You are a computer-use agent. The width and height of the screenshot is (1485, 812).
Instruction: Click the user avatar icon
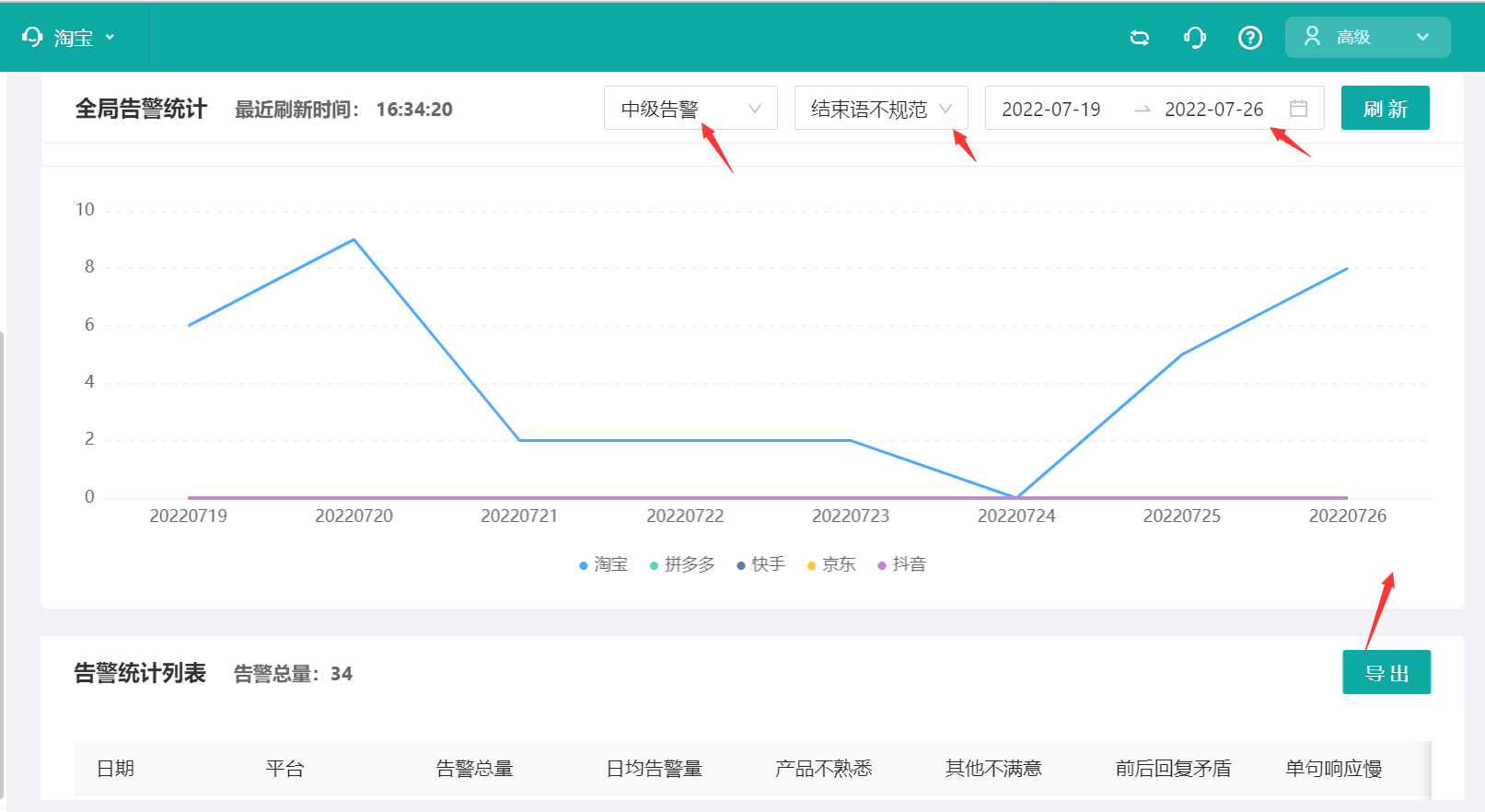click(x=1313, y=37)
